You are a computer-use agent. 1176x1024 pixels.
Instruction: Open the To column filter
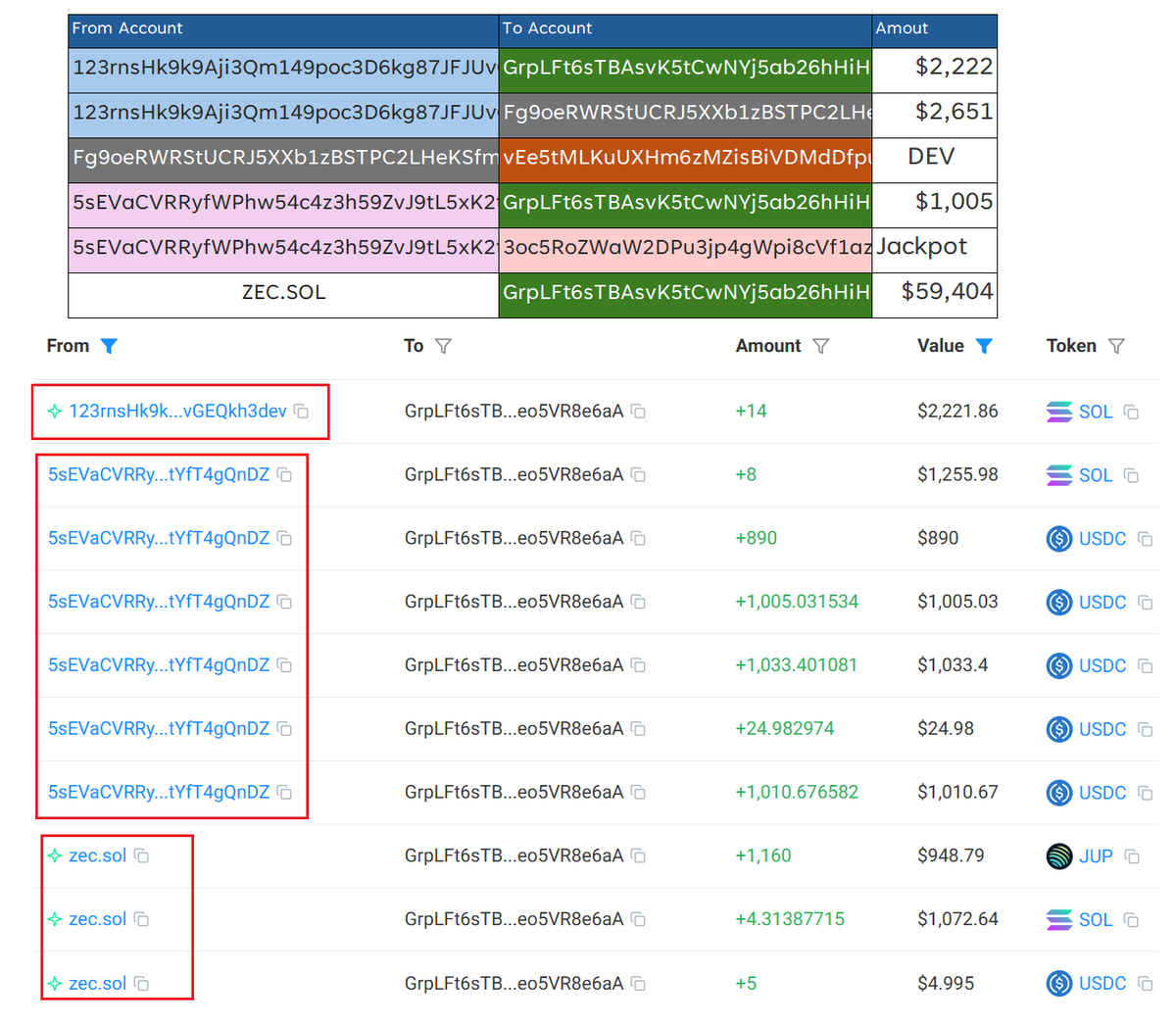point(443,346)
